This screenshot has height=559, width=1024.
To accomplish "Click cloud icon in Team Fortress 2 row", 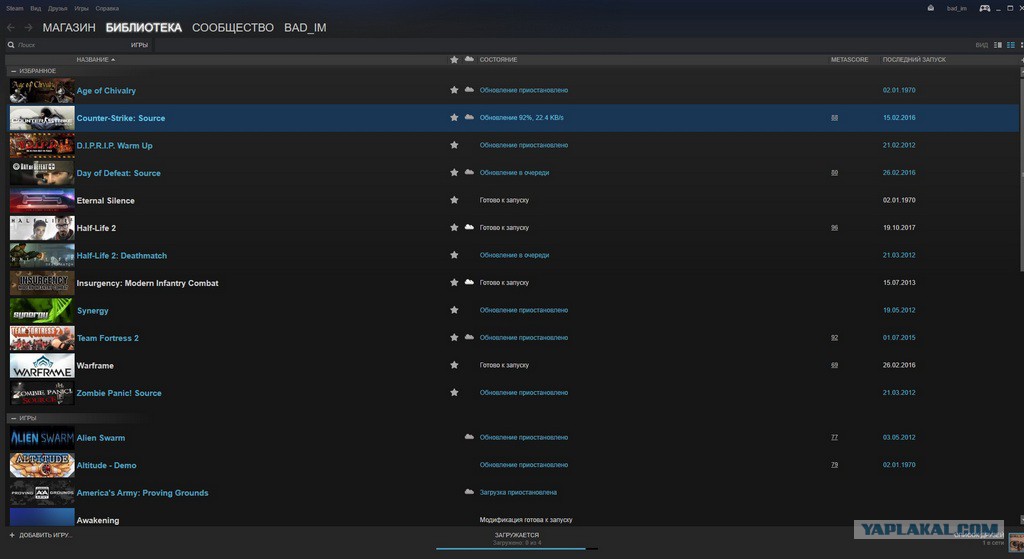I will [x=469, y=338].
